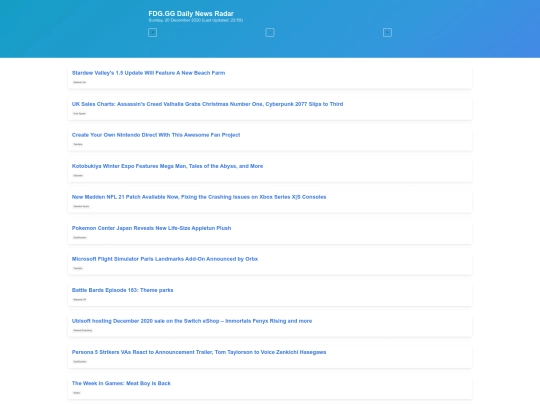The height and width of the screenshot is (405, 540).
Task: Click the source tag under The Week in Games
Action: (x=77, y=393)
